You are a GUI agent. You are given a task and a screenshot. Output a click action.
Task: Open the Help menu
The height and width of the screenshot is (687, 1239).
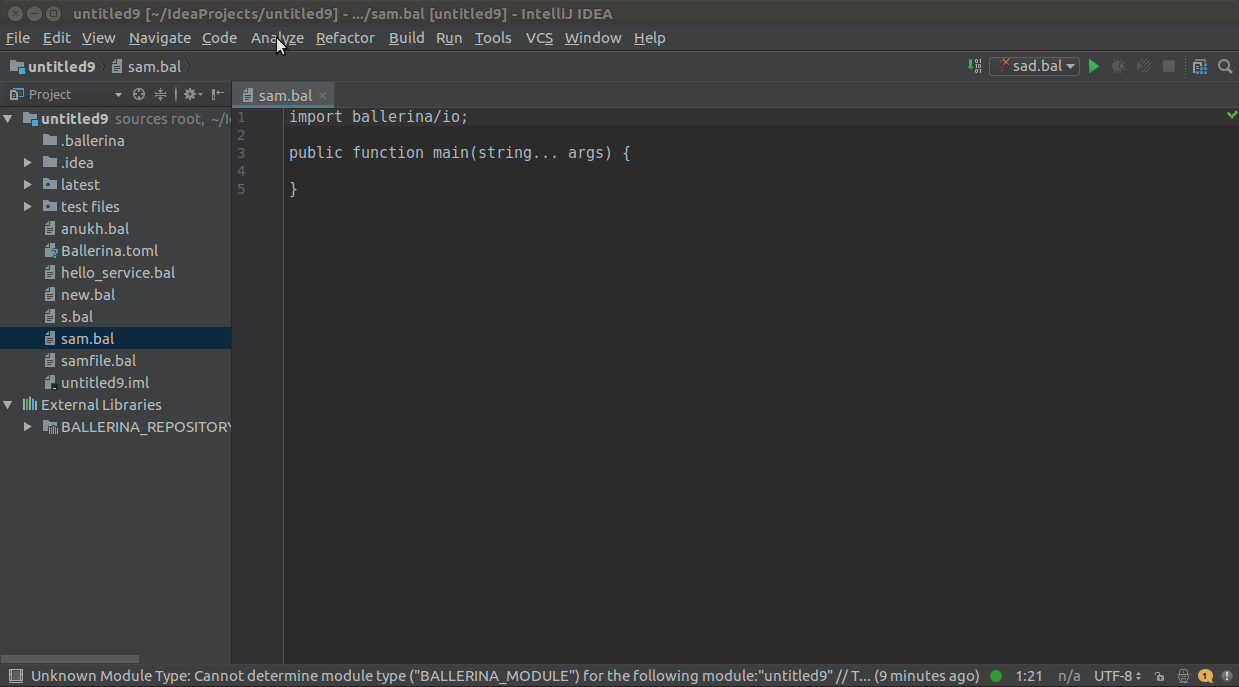[x=649, y=38]
